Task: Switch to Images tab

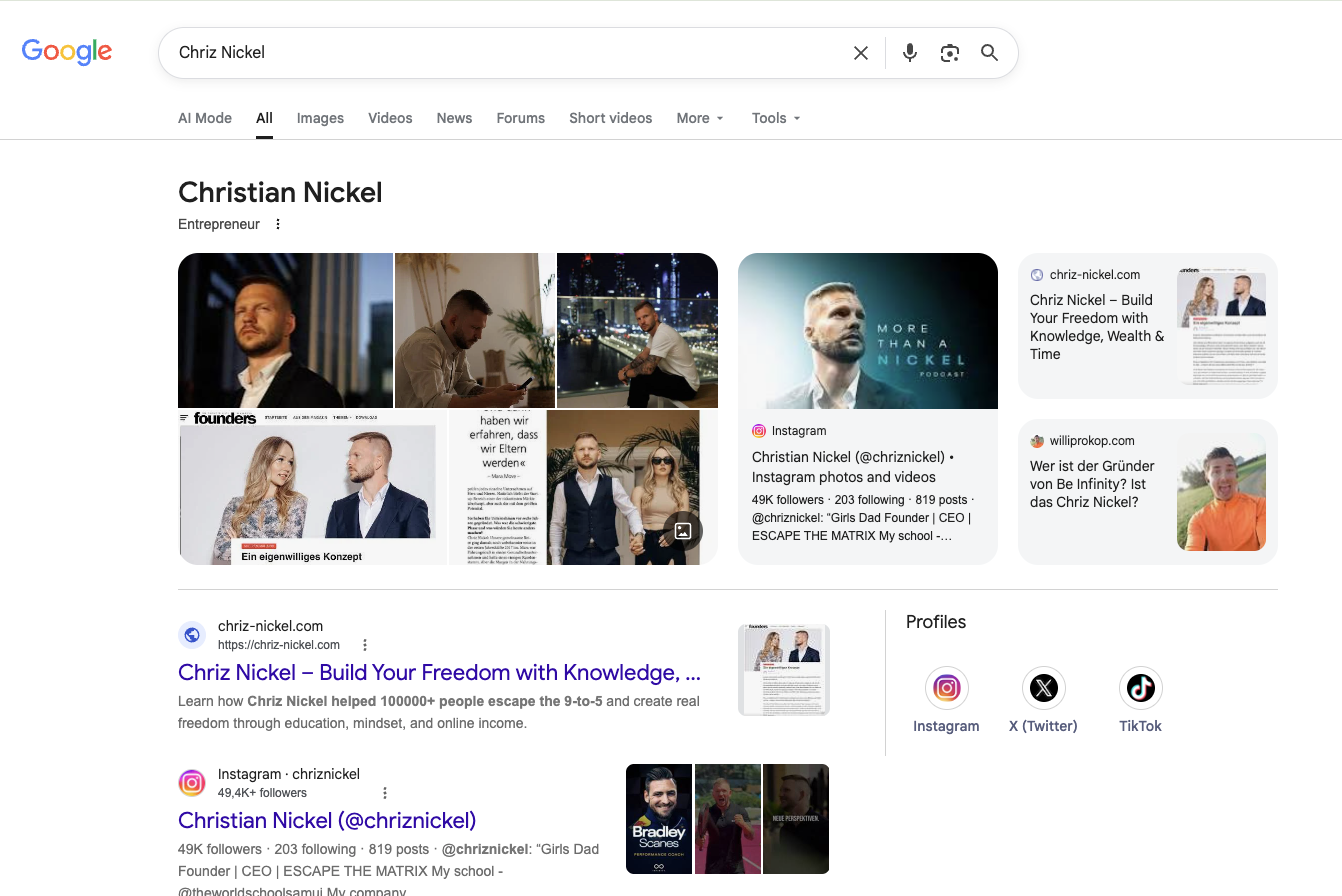Action: (x=320, y=118)
